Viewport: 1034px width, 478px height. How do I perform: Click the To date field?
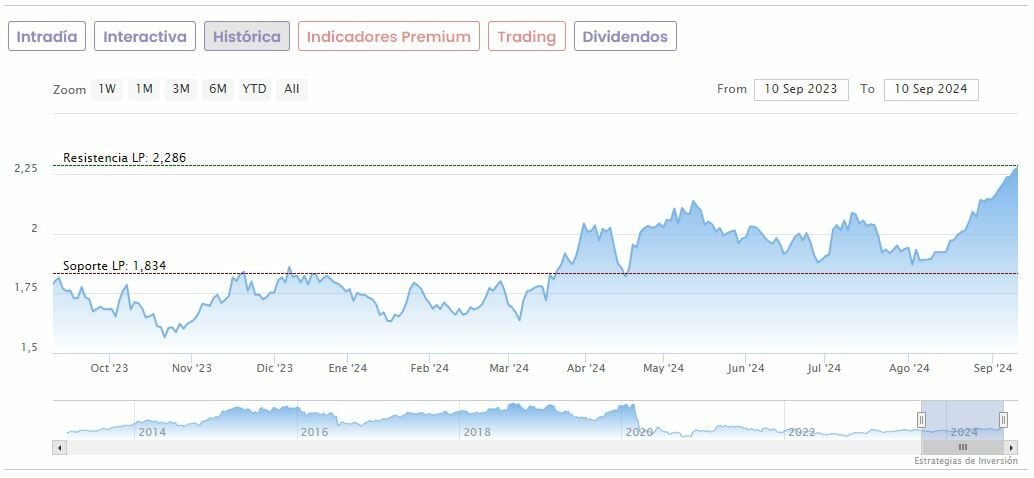pos(931,89)
